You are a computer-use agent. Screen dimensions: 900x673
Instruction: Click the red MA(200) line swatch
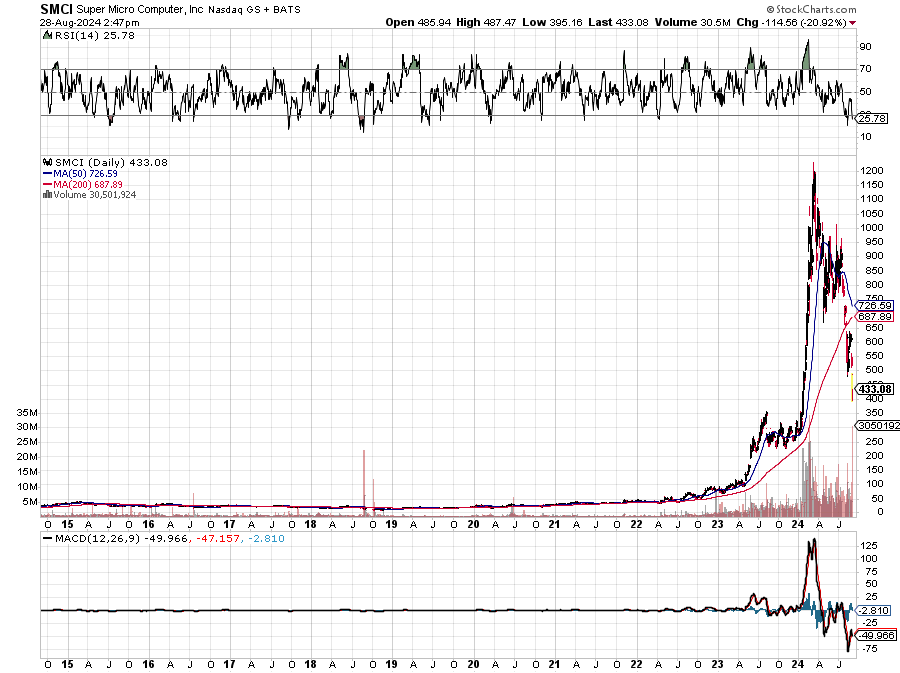tap(48, 184)
